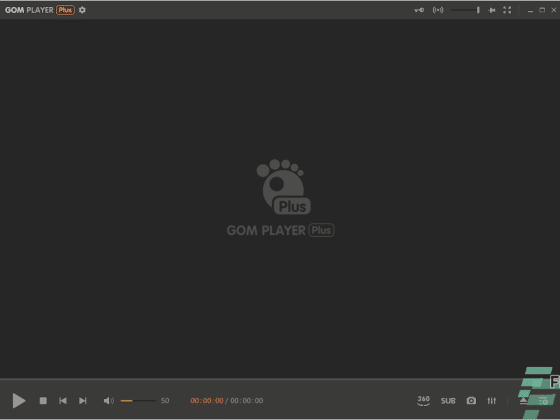Close the GOM Player window
Viewport: 560px width, 420px height.
[x=554, y=10]
